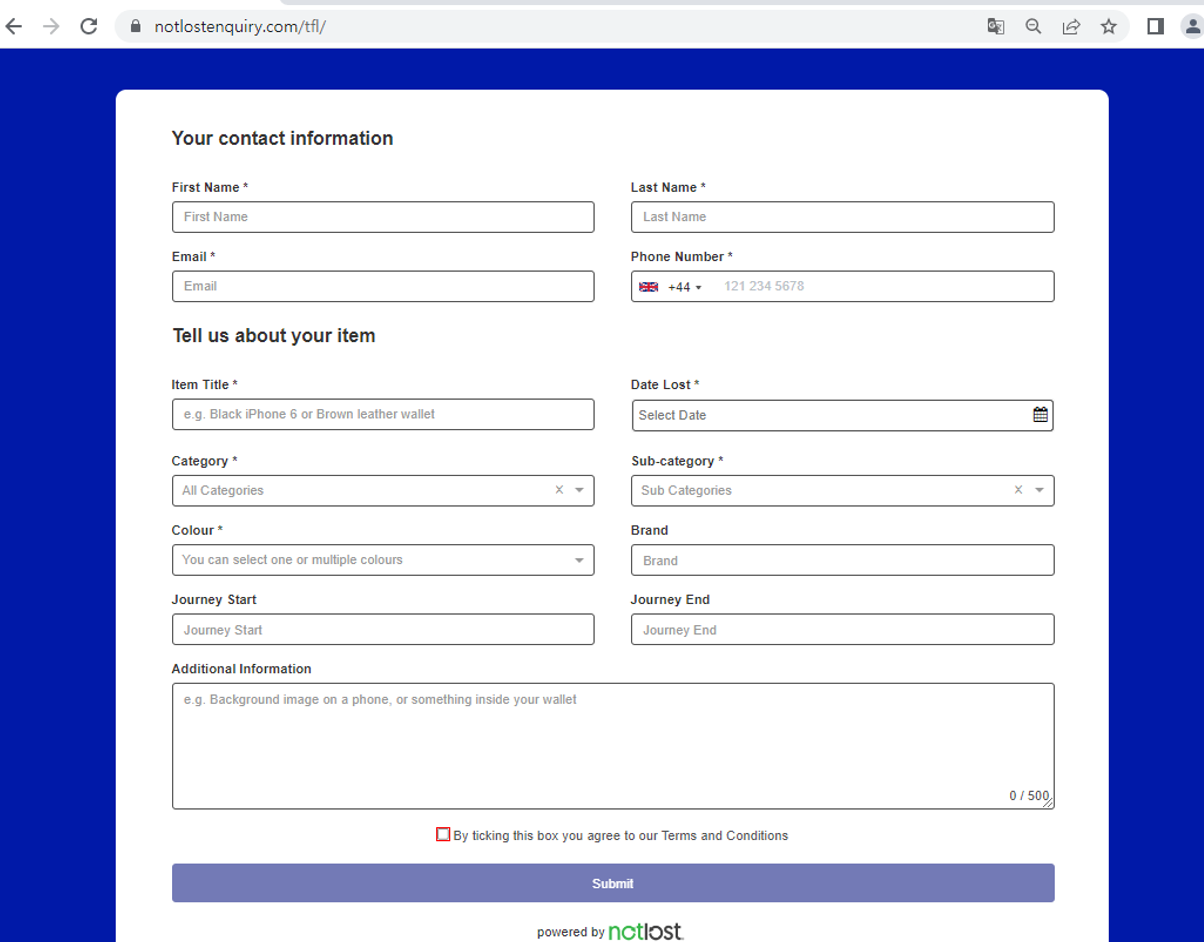Focus the First Name field
Viewport: 1204px width, 942px height.
point(383,217)
